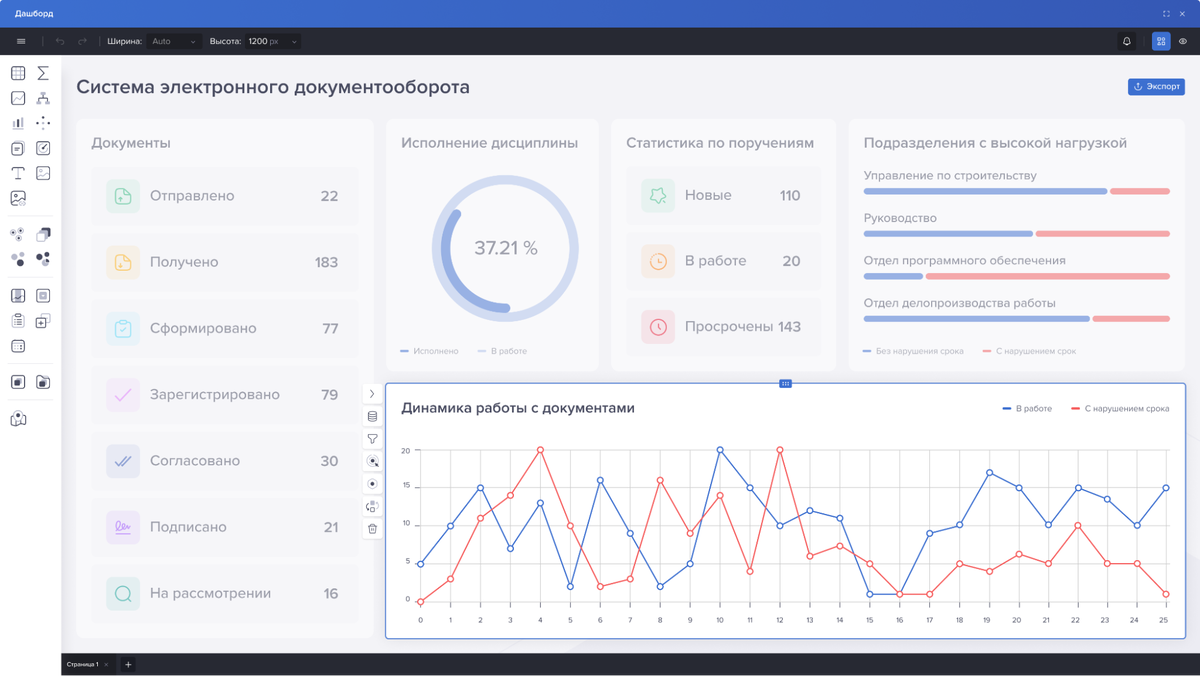Open the map widget icon in sidebar
The width and height of the screenshot is (1200, 676).
coord(18,419)
